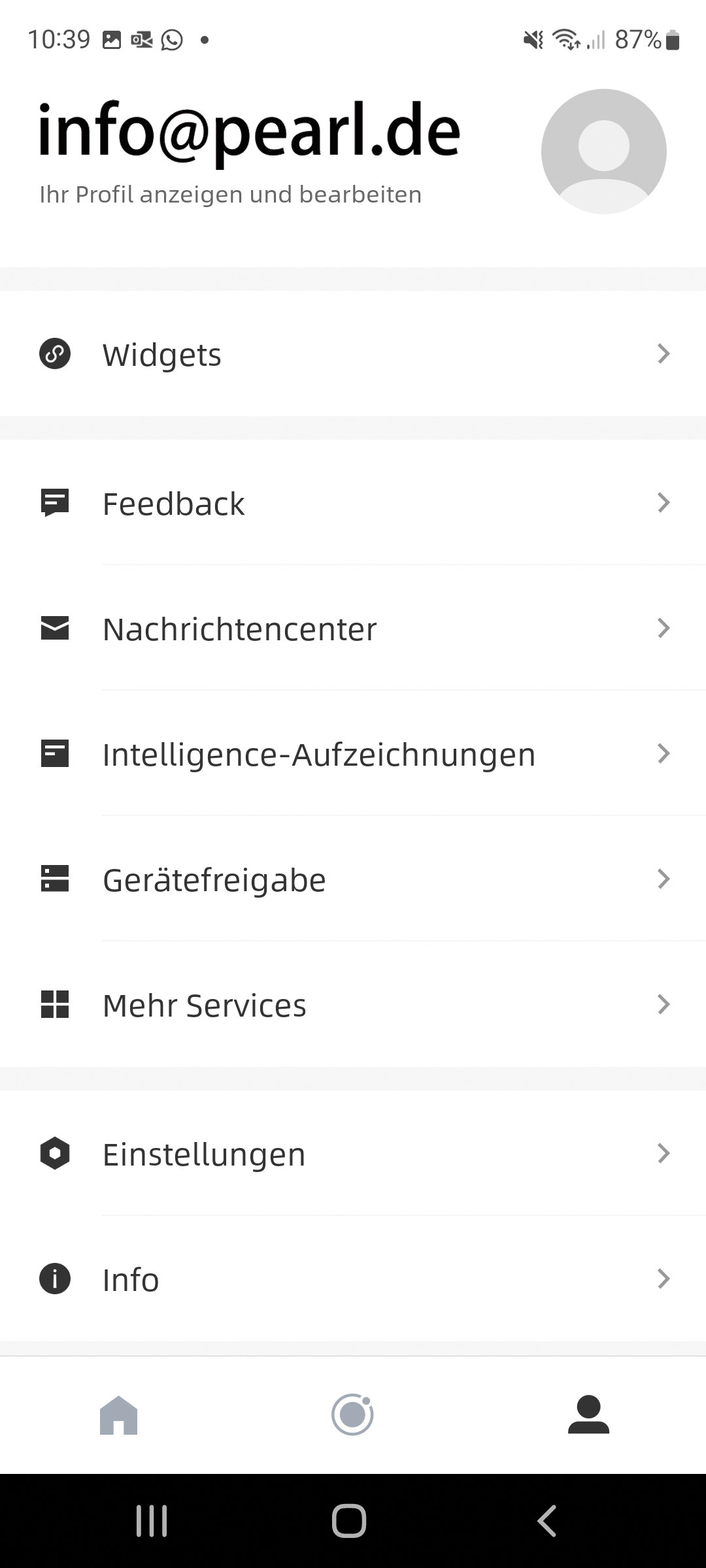This screenshot has width=706, height=1568.
Task: Tap the Feedback speech bubble icon
Action: click(55, 503)
